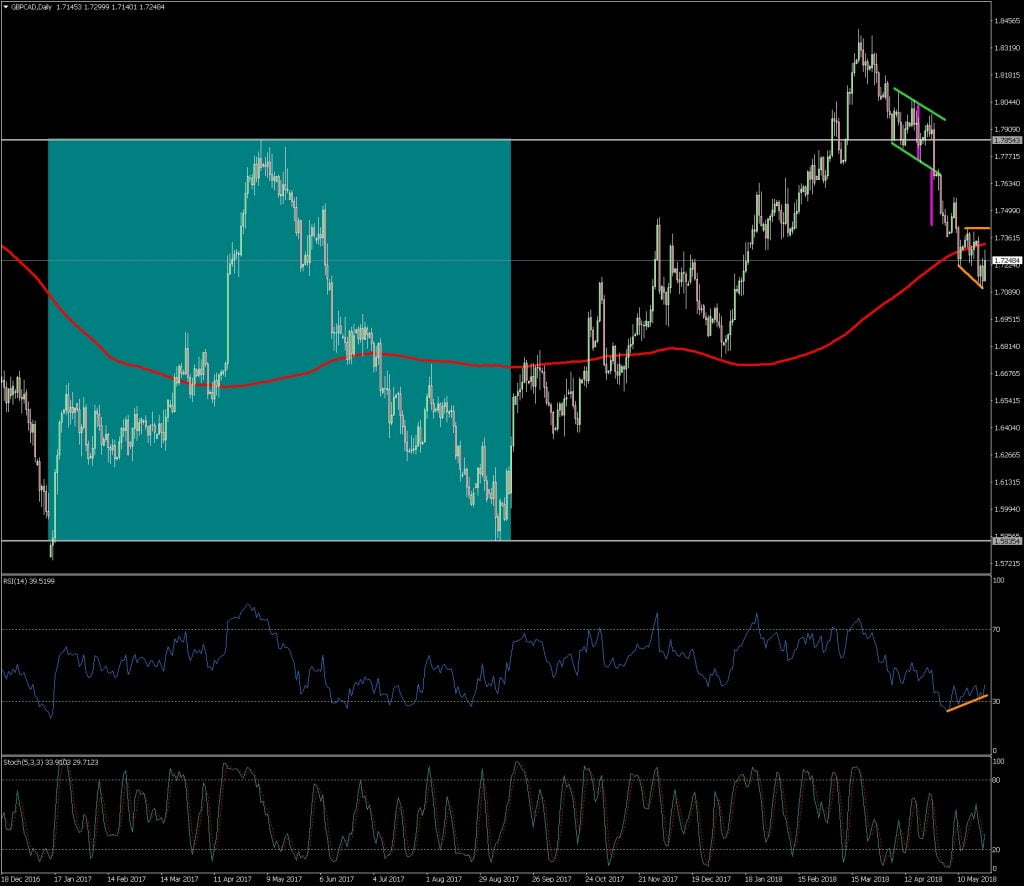Click the triangle arrow beside GBPCAD,Daily
This screenshot has height=886, width=1024.
click(6, 7)
